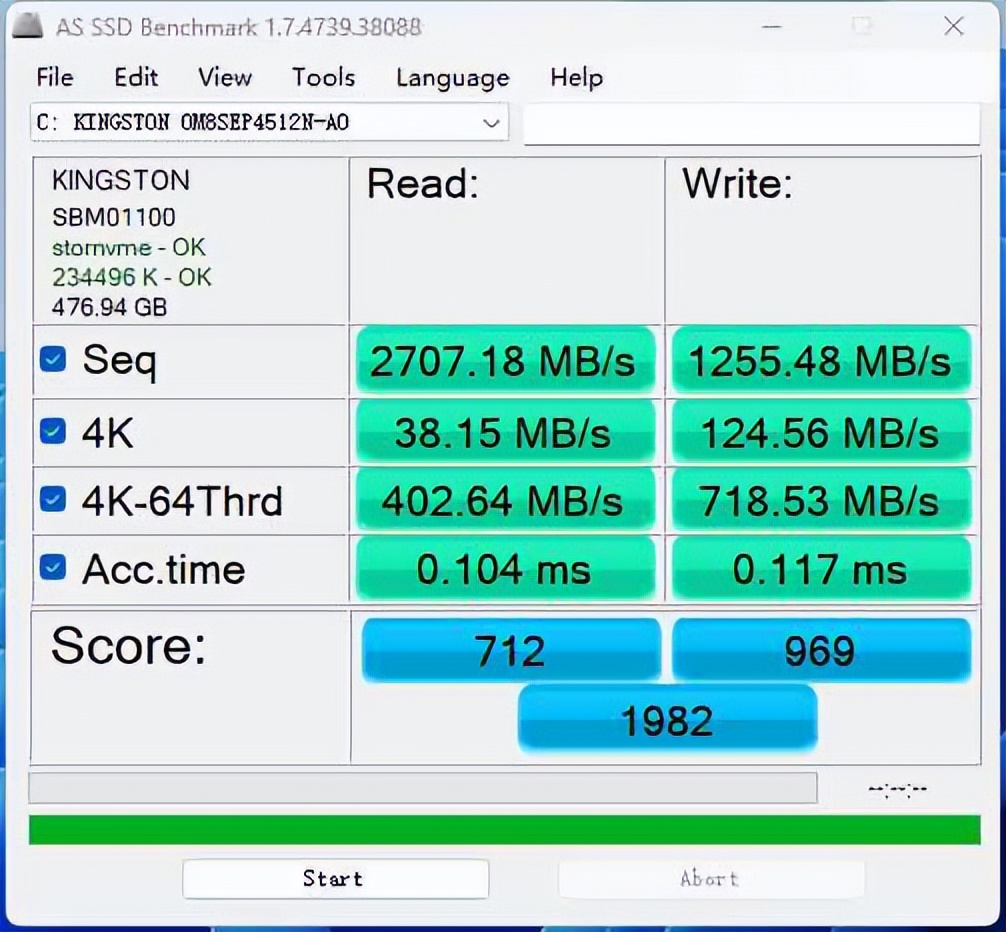Viewport: 1006px width, 932px height.
Task: Open the File menu
Action: 54,77
